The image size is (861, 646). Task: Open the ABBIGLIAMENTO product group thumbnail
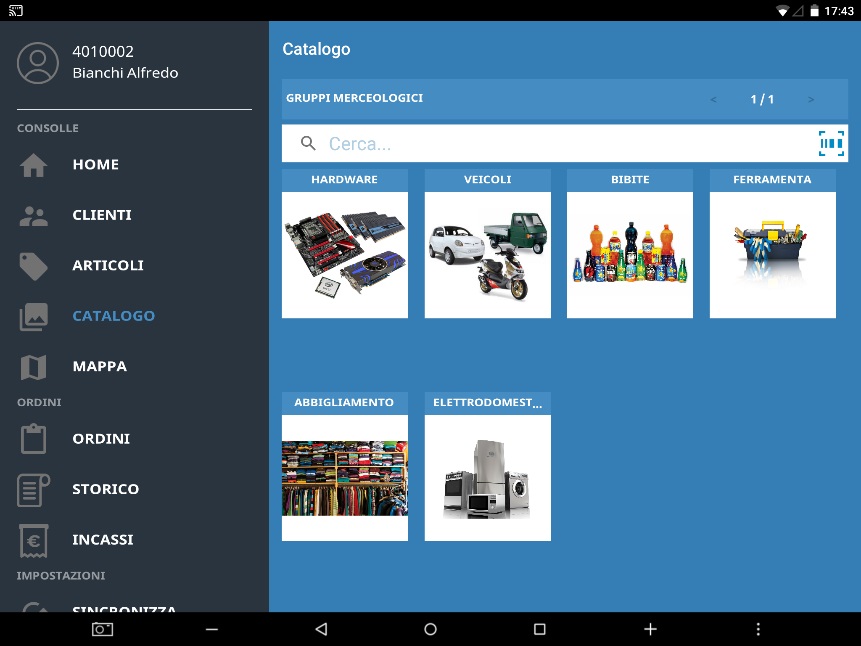click(345, 478)
